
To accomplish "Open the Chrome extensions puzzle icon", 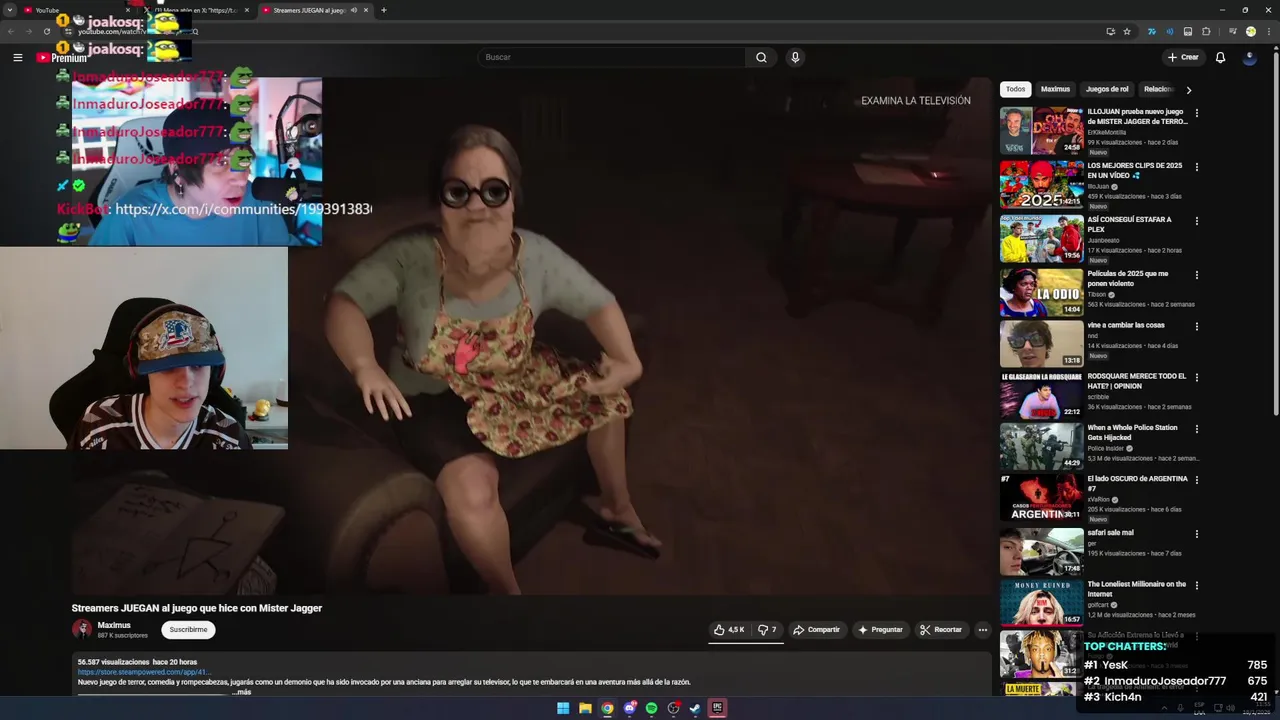I will 1206,31.
